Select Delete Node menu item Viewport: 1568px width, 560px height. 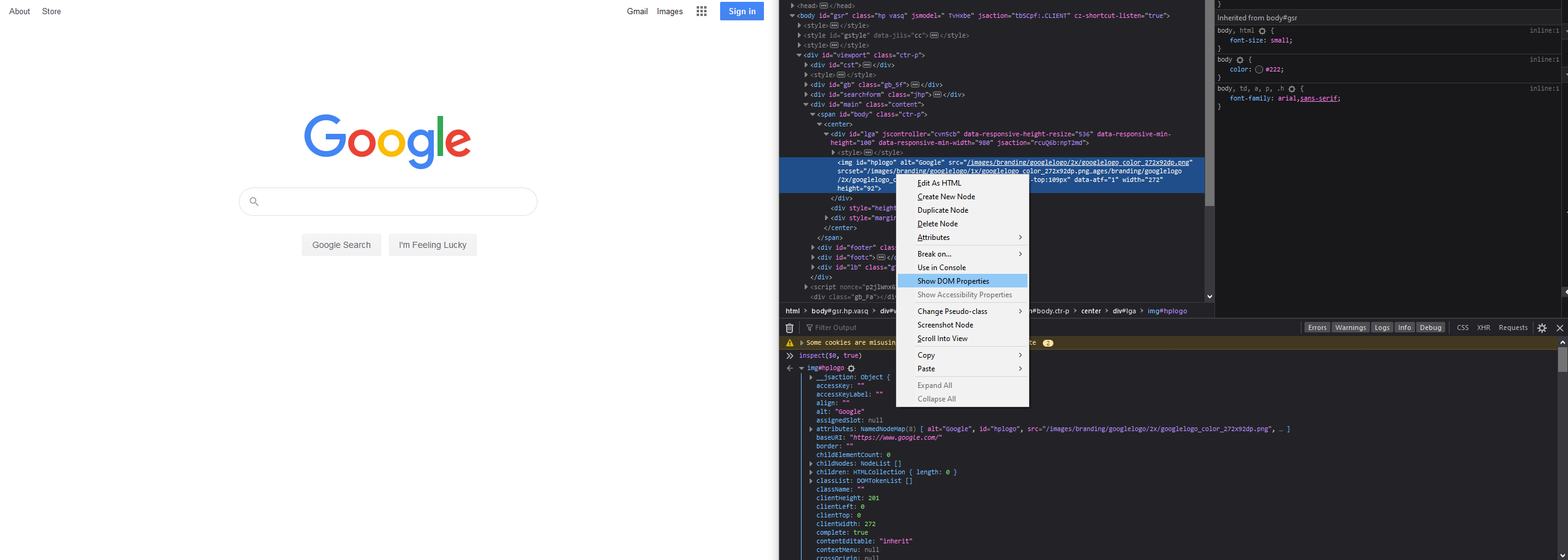[962, 224]
